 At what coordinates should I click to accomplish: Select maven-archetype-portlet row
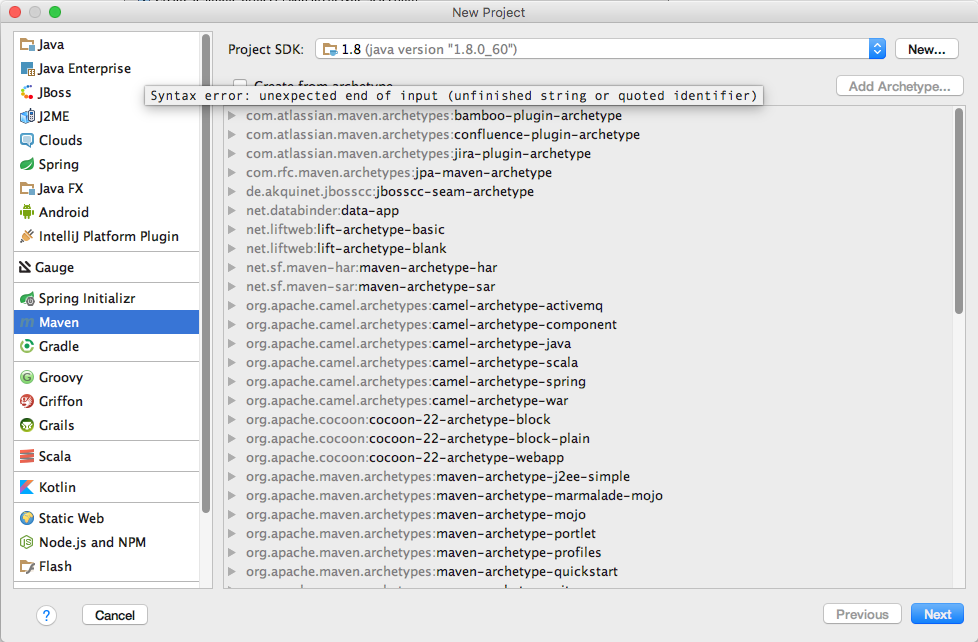(x=588, y=533)
